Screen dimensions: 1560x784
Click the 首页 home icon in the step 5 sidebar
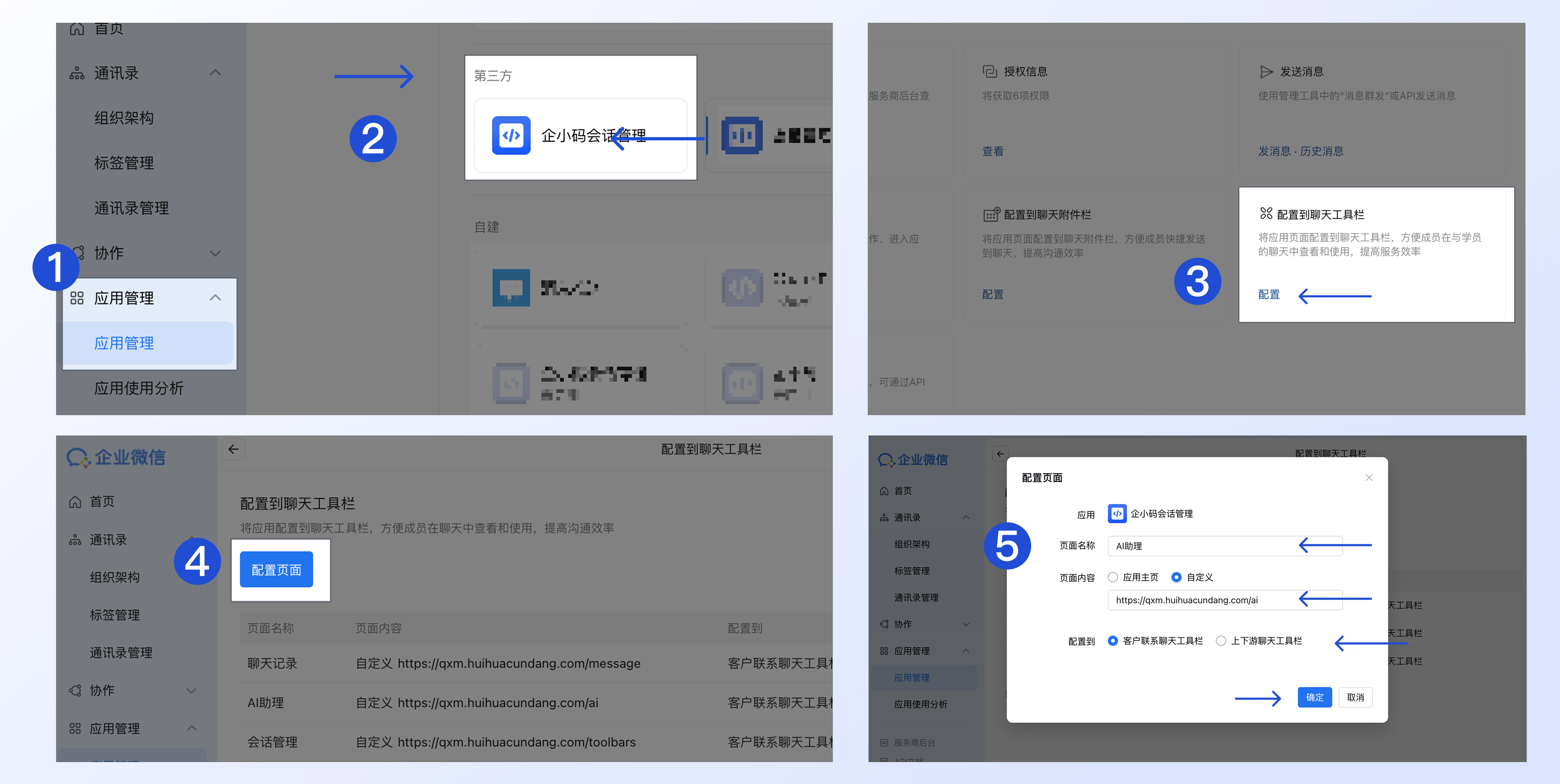884,491
